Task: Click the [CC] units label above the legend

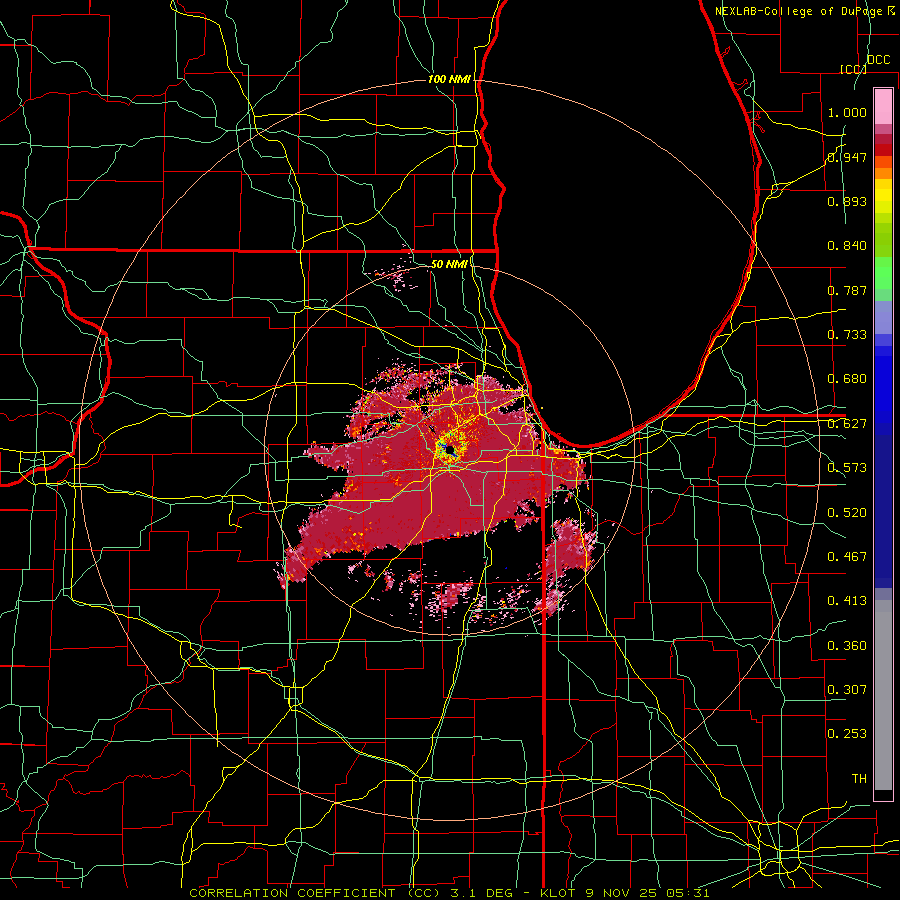Action: [853, 69]
